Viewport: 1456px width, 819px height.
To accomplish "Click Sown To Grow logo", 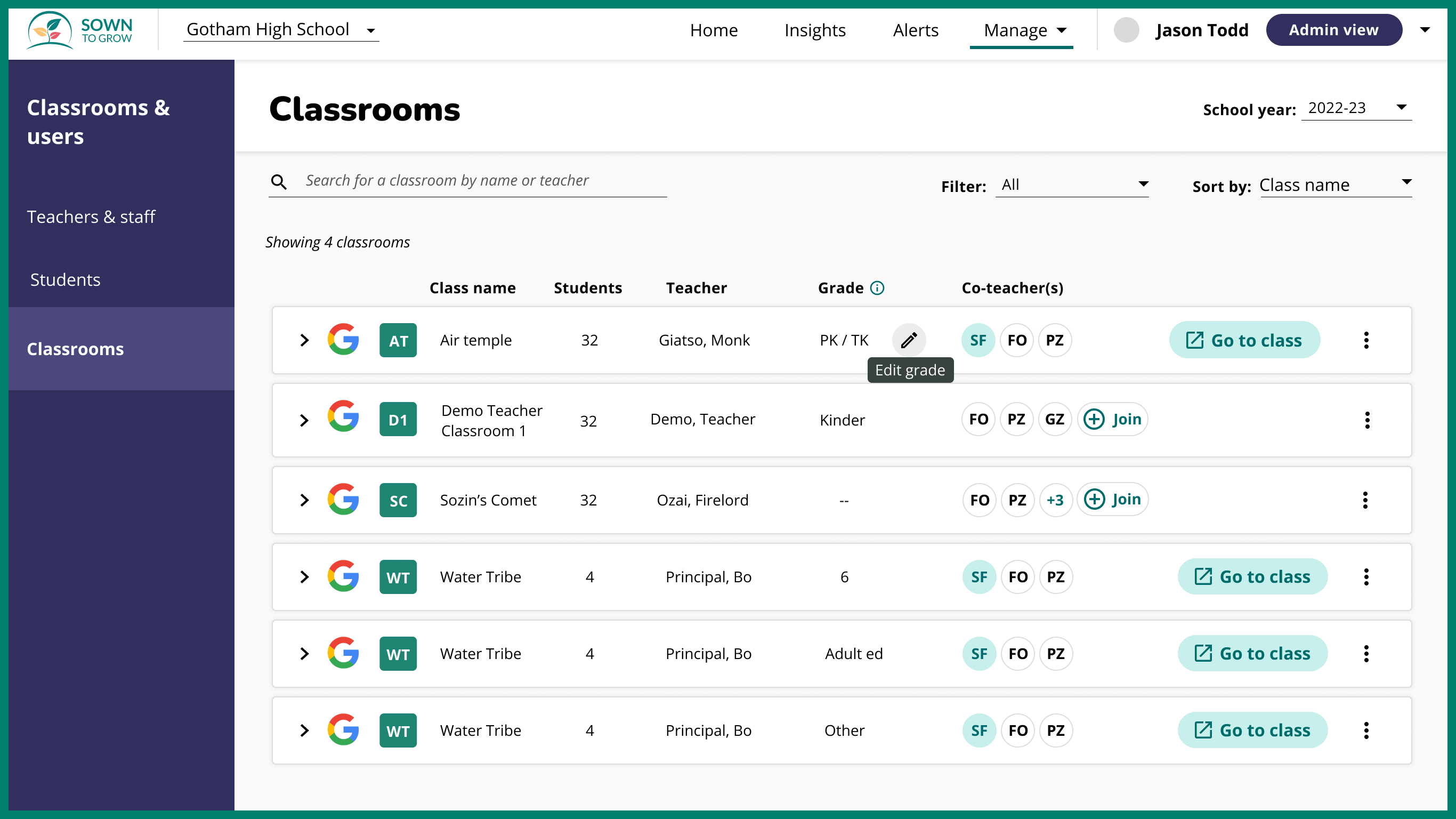I will [x=79, y=30].
